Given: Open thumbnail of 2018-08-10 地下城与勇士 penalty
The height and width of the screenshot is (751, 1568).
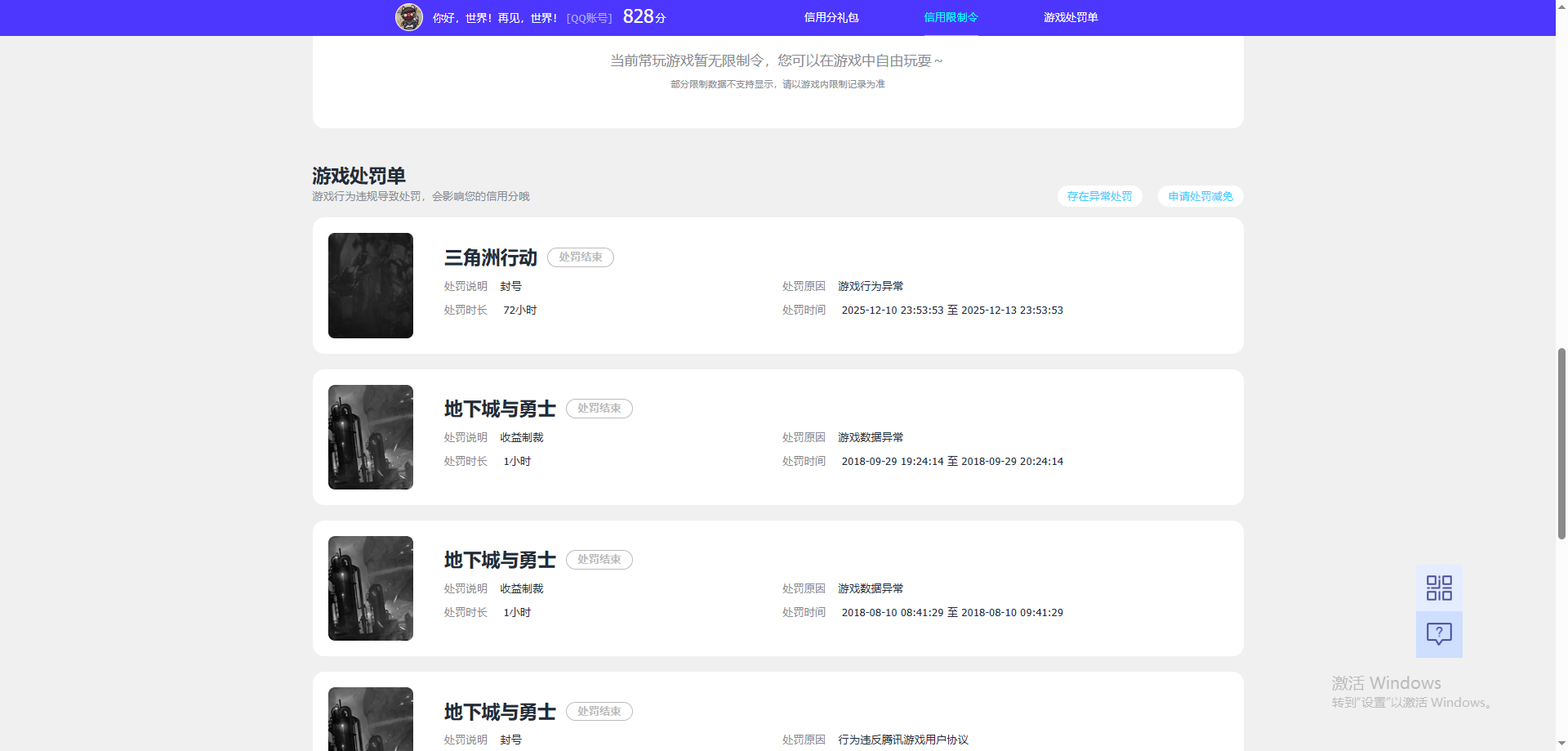Looking at the screenshot, I should click(x=371, y=588).
